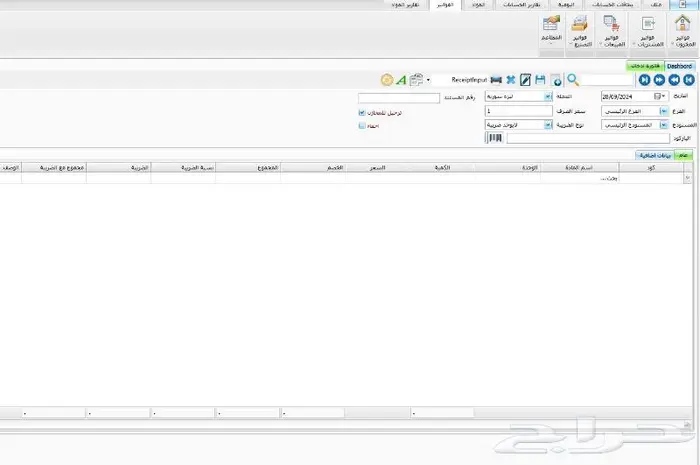700x465 pixels.
Task: Click the document number input field
Action: (399, 98)
